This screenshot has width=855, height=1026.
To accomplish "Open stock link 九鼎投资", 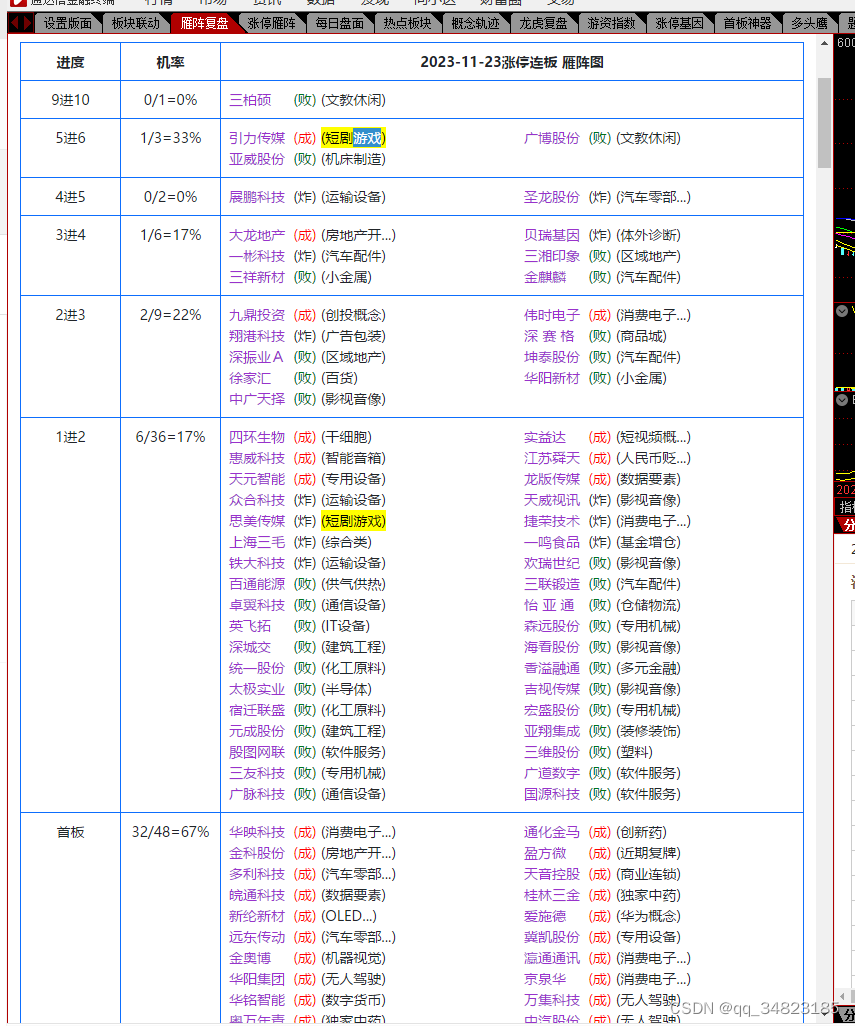I will tap(257, 315).
